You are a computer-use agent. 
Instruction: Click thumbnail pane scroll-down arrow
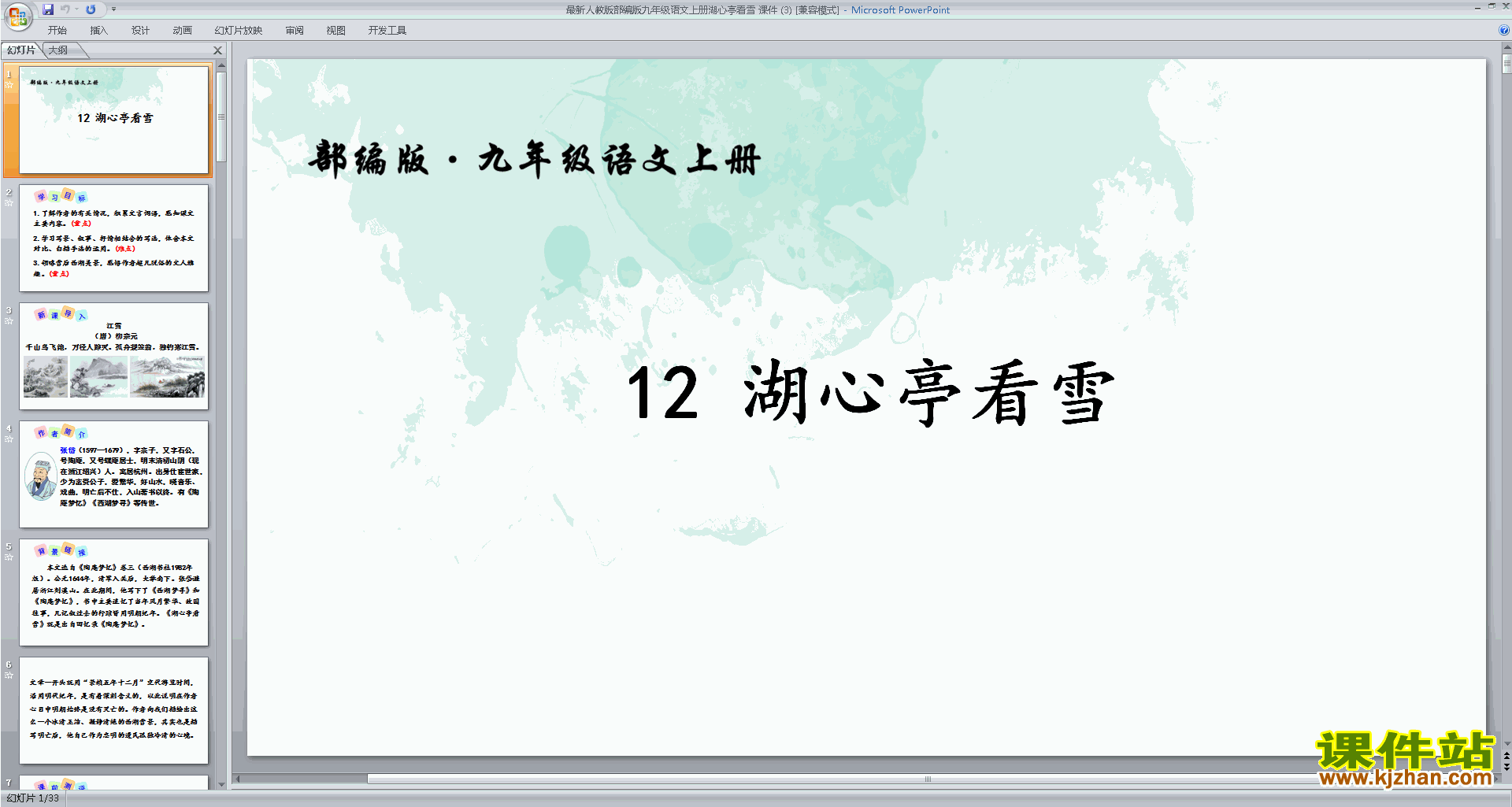[221, 784]
